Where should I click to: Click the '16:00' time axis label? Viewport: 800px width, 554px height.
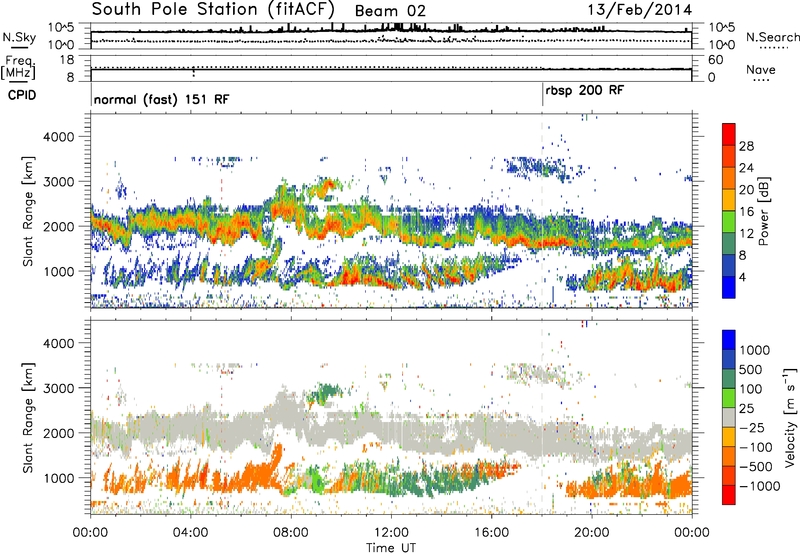tap(491, 533)
